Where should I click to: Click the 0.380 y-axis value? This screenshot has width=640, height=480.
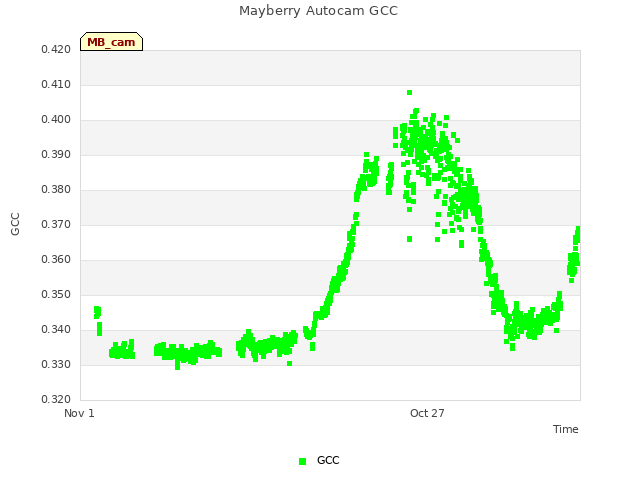56,189
